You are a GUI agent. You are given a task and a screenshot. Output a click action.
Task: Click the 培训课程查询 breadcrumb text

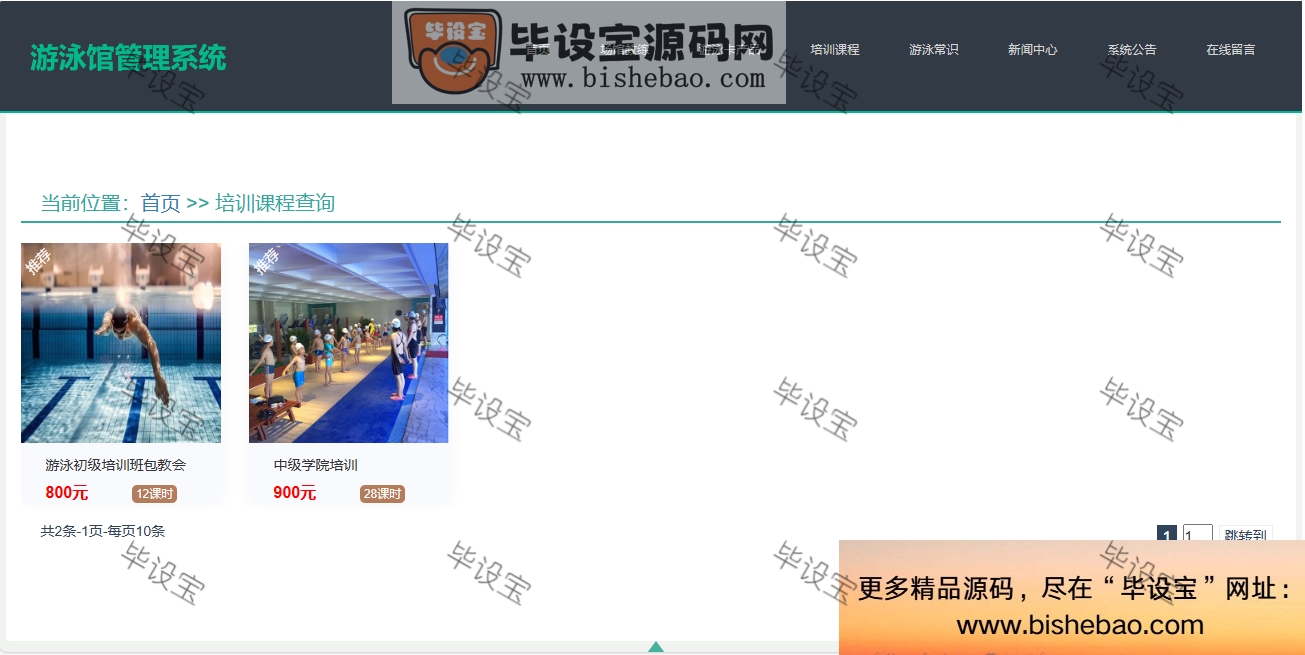coord(275,203)
